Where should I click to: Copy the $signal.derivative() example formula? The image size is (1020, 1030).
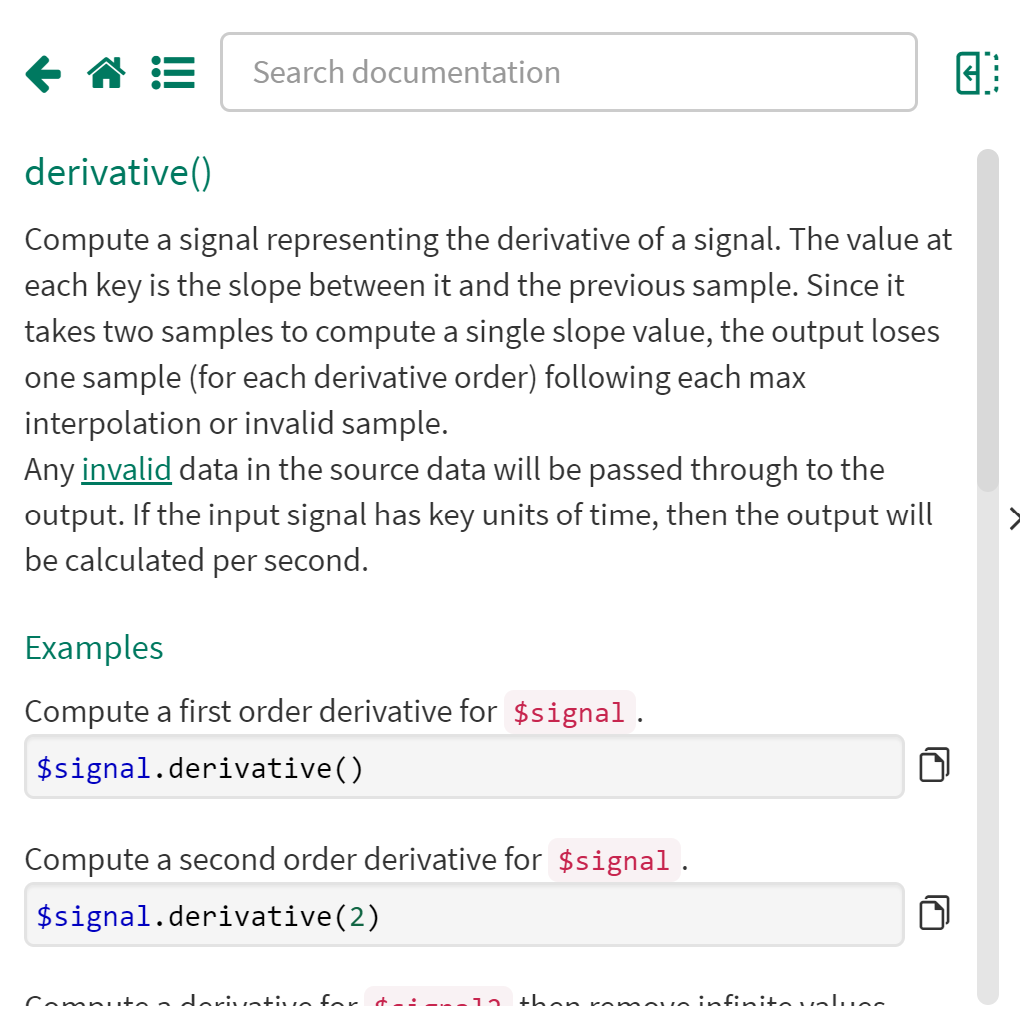(x=933, y=765)
